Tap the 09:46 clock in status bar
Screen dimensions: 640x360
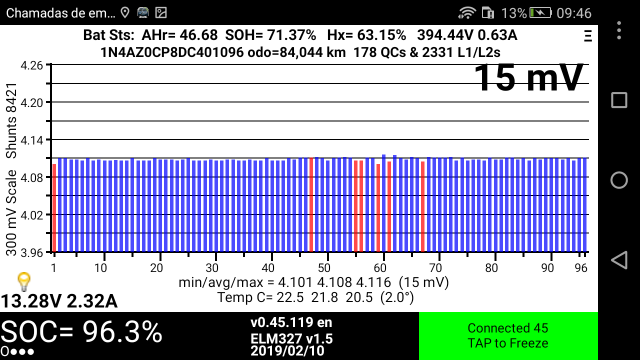tap(574, 13)
